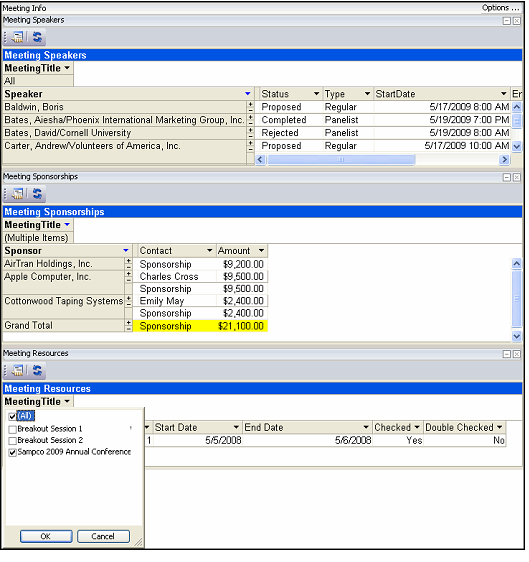Check Breakout Session 2 filter option

[12, 440]
